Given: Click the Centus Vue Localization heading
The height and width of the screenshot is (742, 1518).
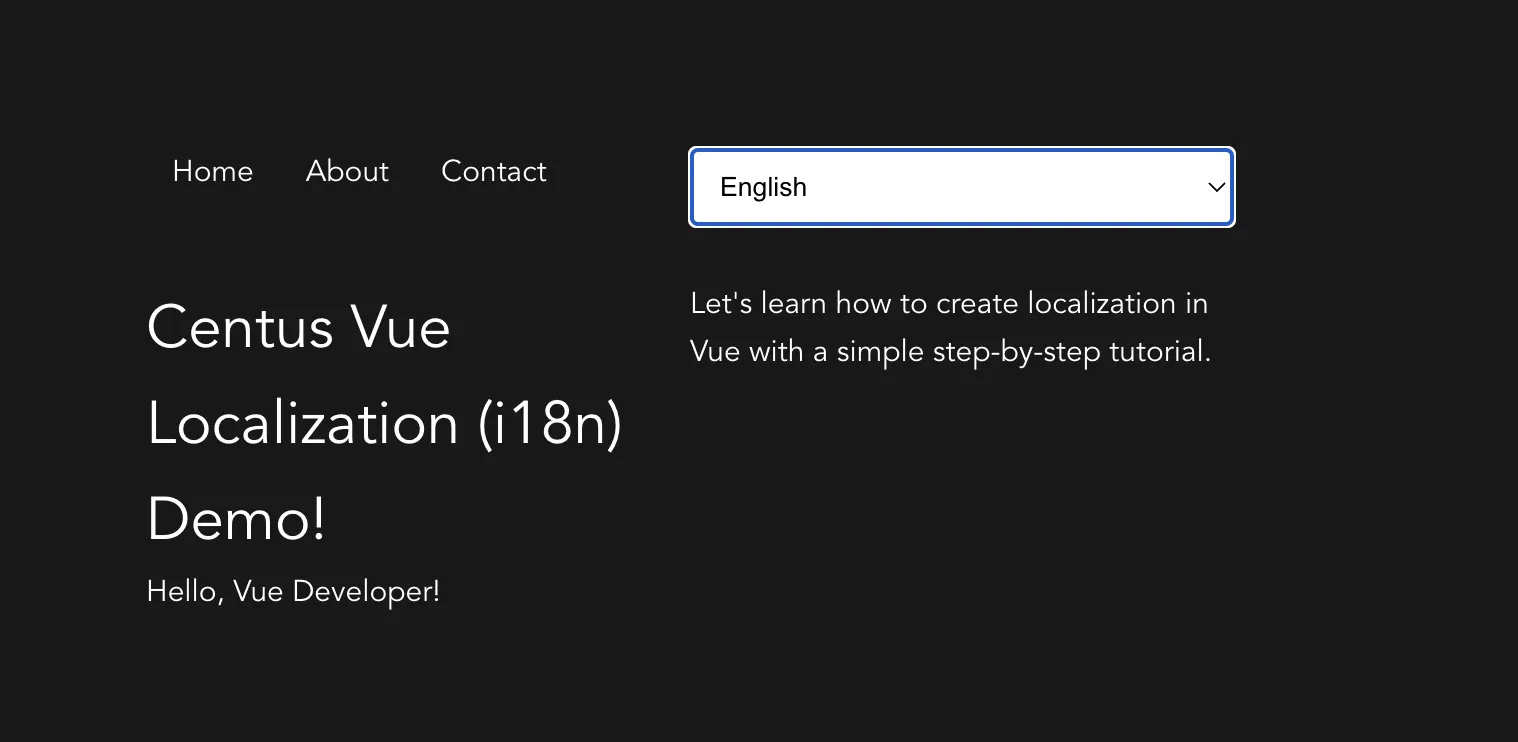Looking at the screenshot, I should click(x=385, y=423).
